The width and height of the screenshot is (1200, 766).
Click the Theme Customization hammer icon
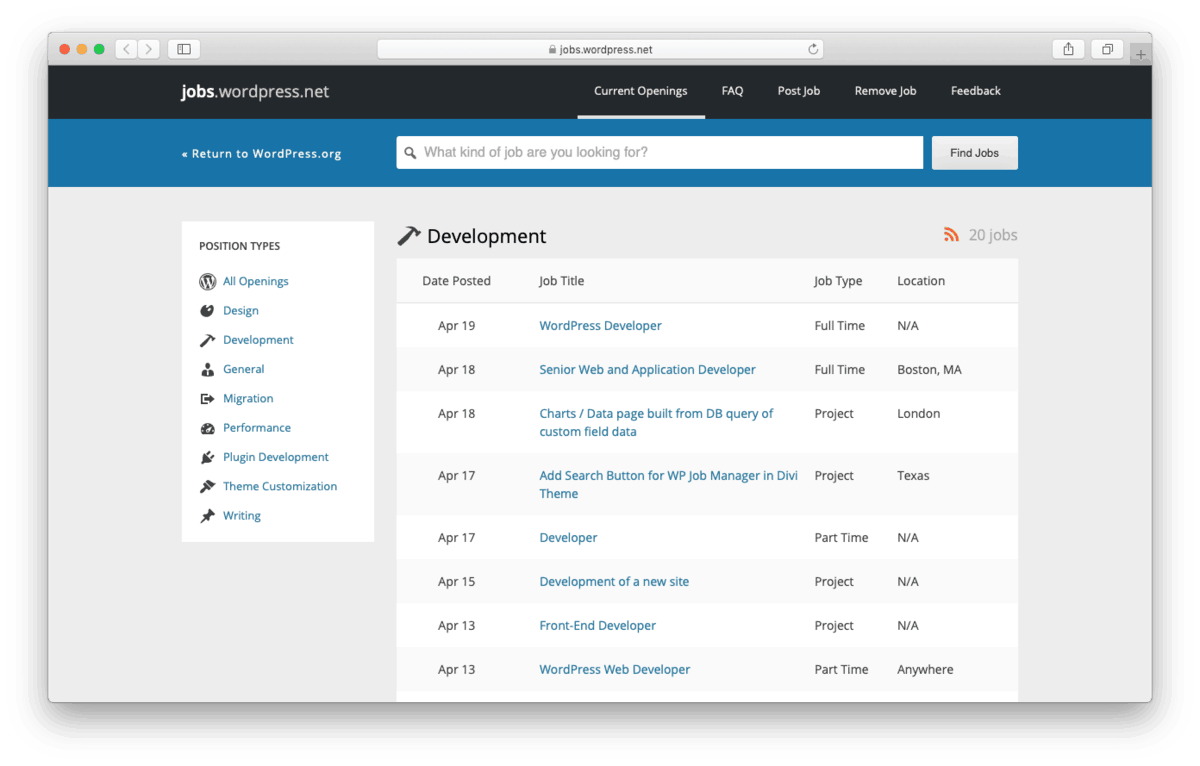click(208, 486)
